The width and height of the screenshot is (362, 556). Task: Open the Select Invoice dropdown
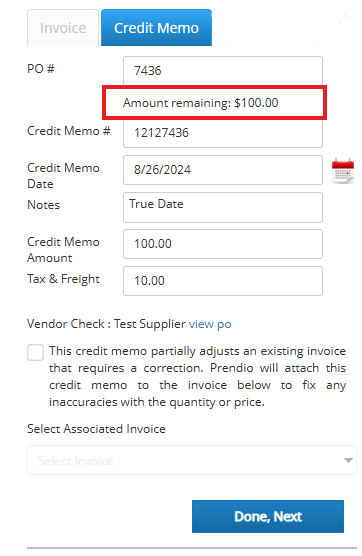click(x=192, y=460)
